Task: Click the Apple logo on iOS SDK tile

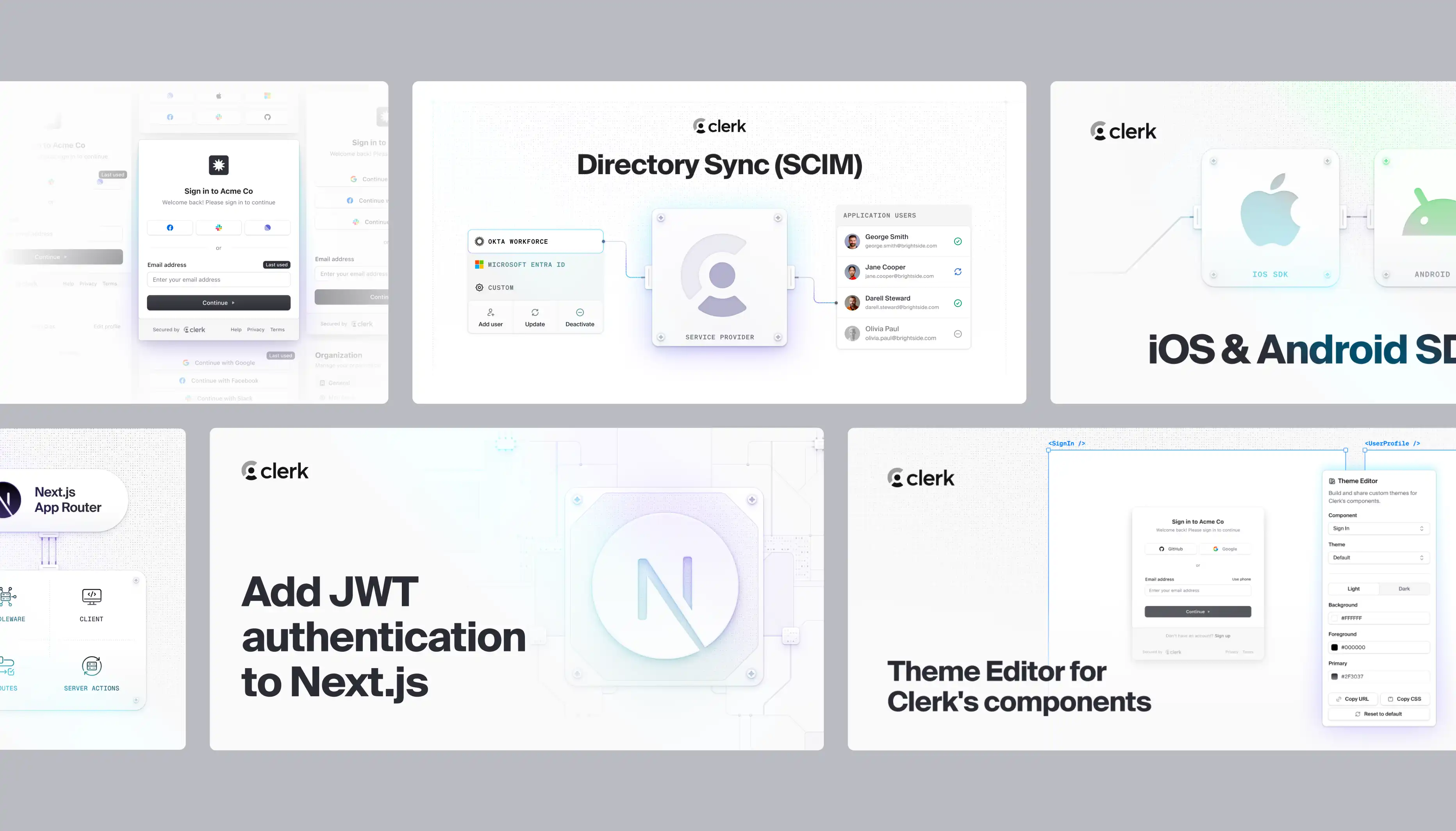Action: (1270, 210)
